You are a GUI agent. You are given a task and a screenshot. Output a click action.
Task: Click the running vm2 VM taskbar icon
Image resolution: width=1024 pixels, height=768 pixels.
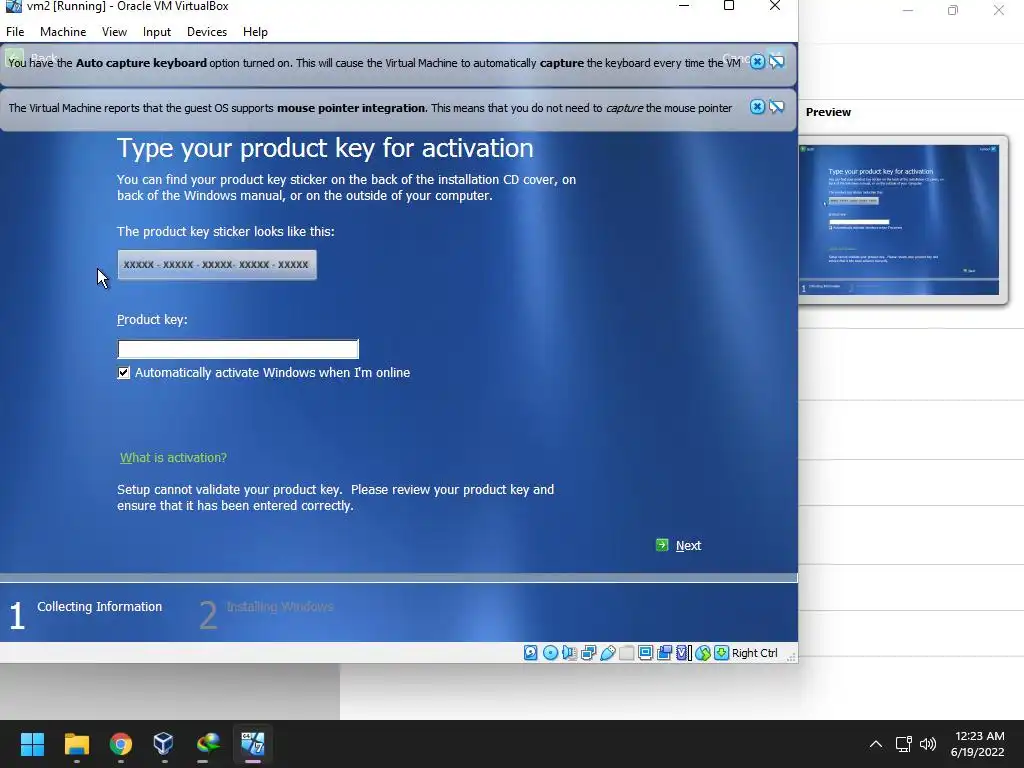pyautogui.click(x=253, y=744)
